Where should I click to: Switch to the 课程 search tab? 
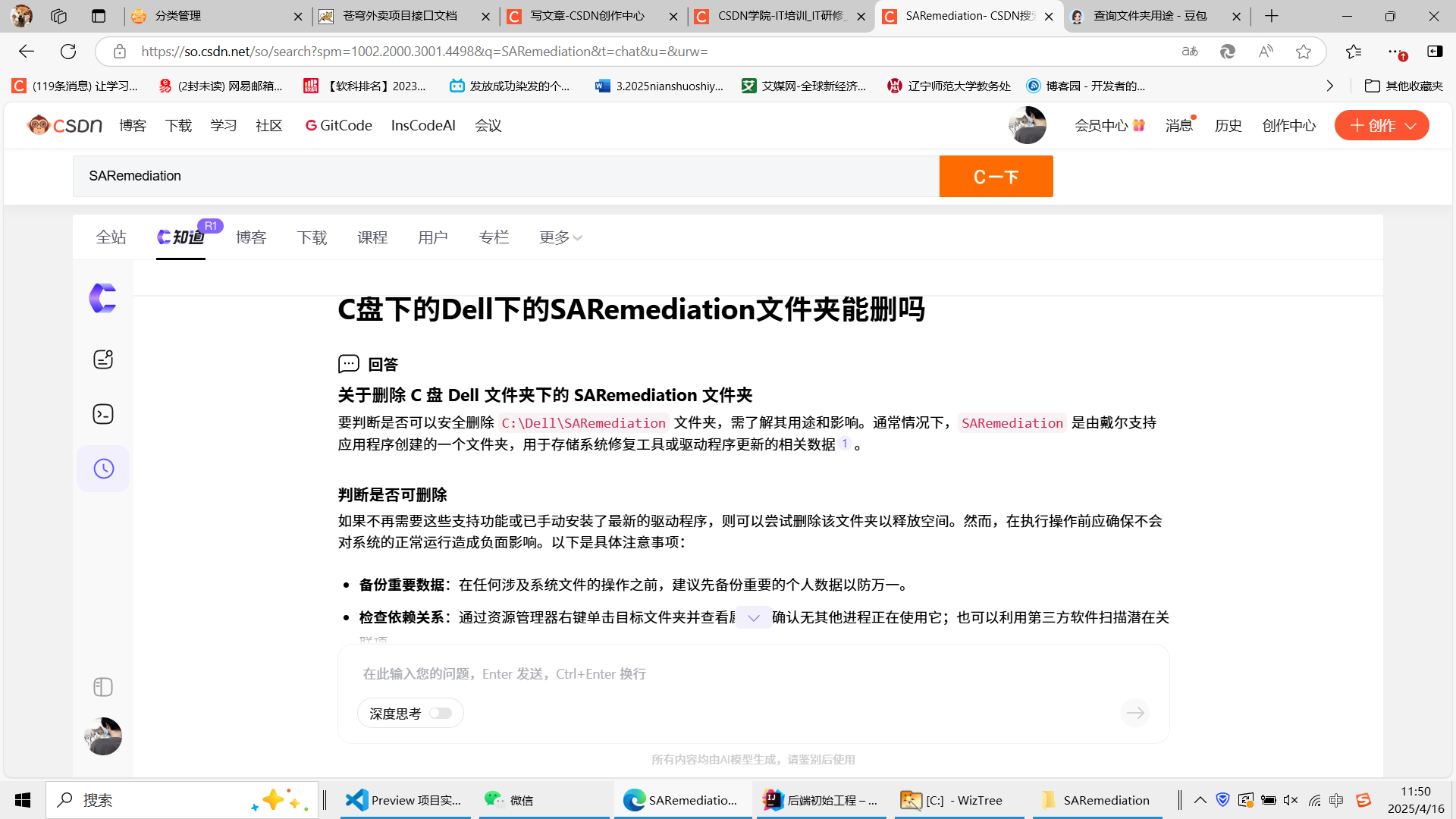(372, 238)
